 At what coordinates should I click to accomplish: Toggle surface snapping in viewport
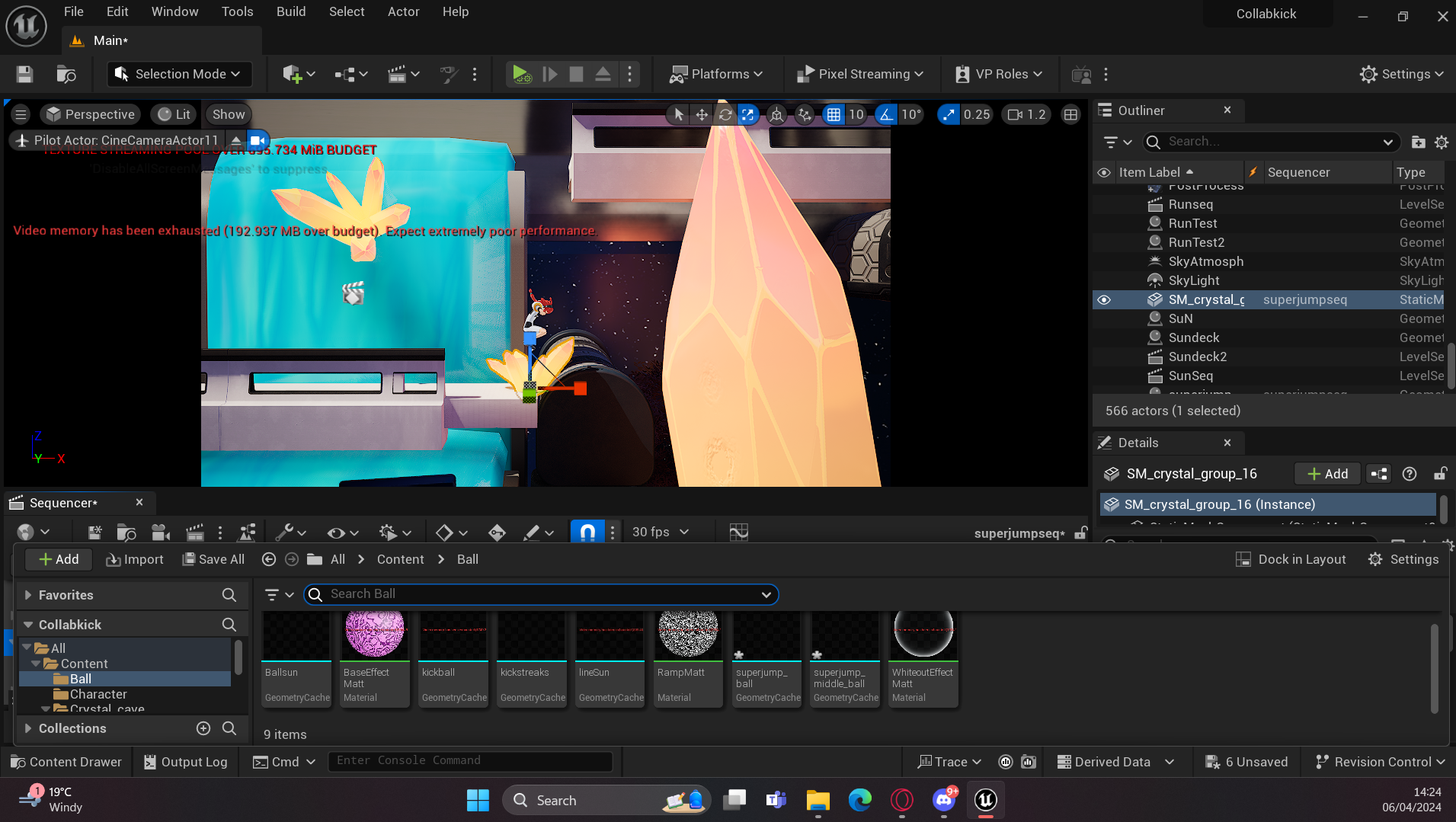click(x=805, y=114)
